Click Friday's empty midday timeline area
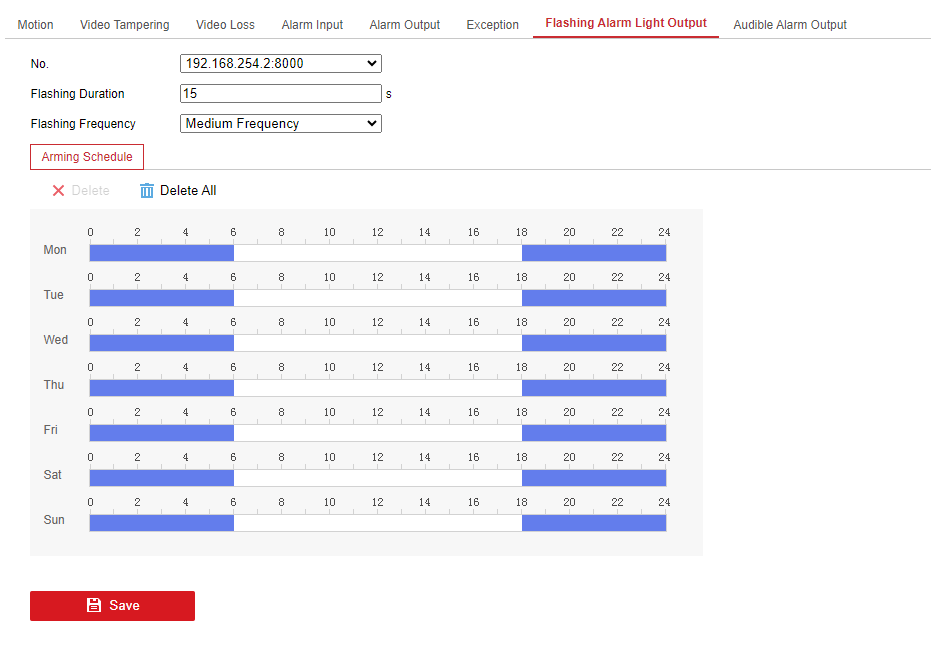The width and height of the screenshot is (931, 652). [377, 433]
